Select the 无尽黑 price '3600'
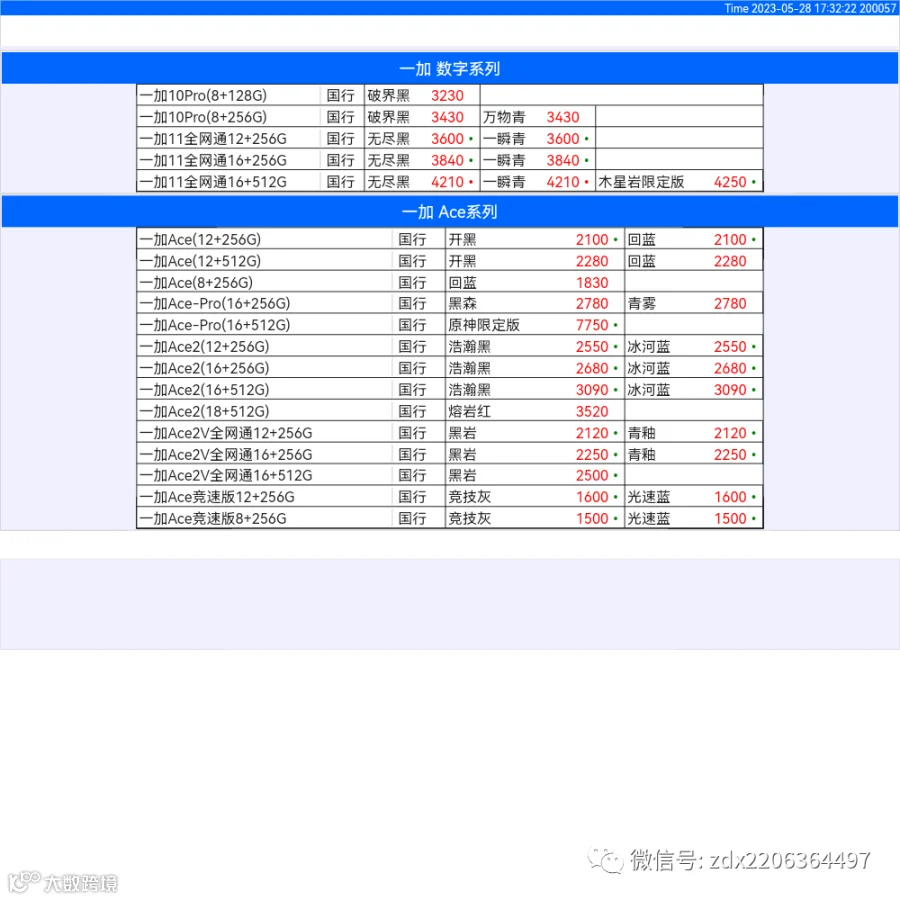The width and height of the screenshot is (900, 900). [x=447, y=139]
